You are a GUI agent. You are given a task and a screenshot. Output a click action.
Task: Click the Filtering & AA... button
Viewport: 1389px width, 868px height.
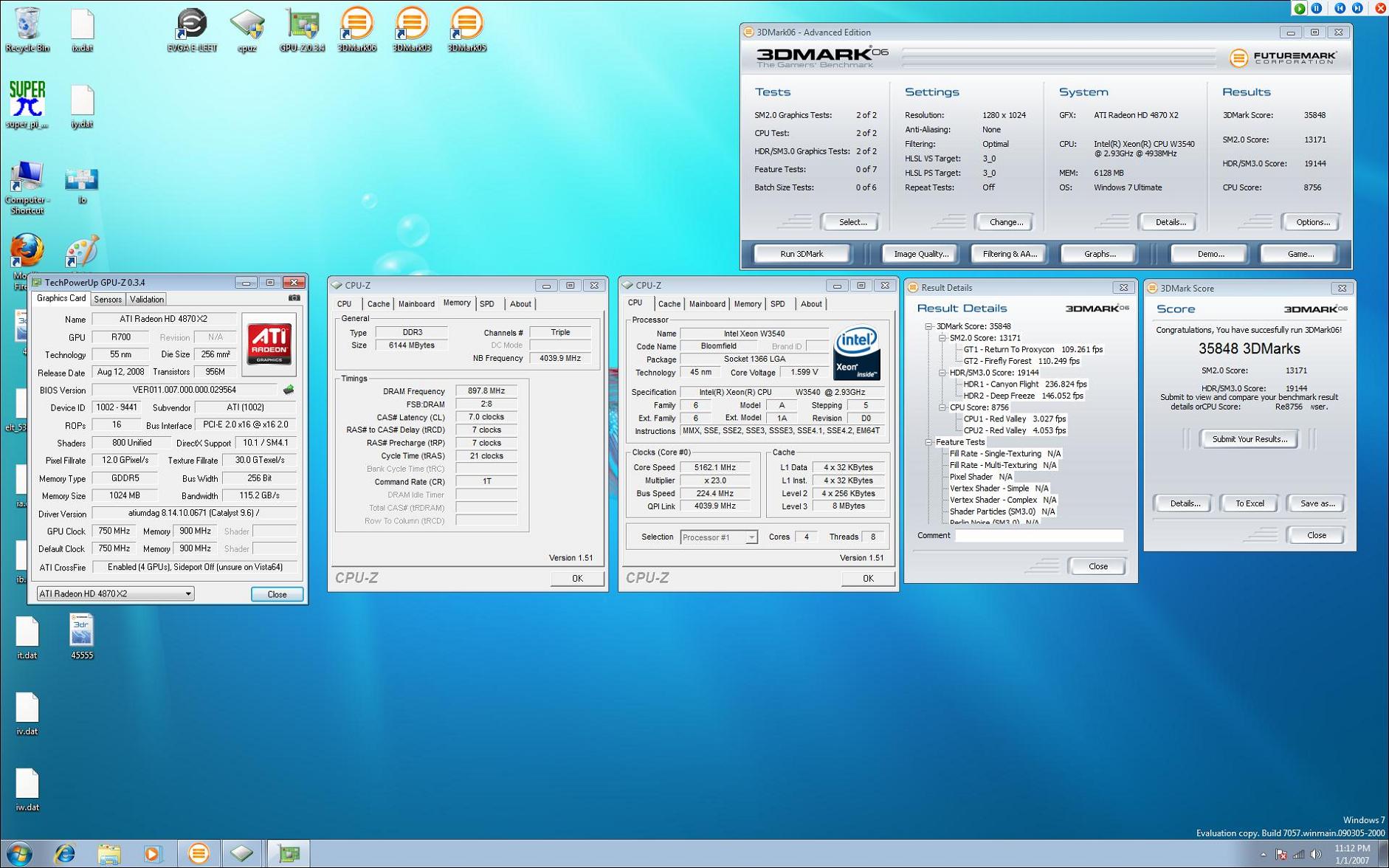pos(1010,254)
